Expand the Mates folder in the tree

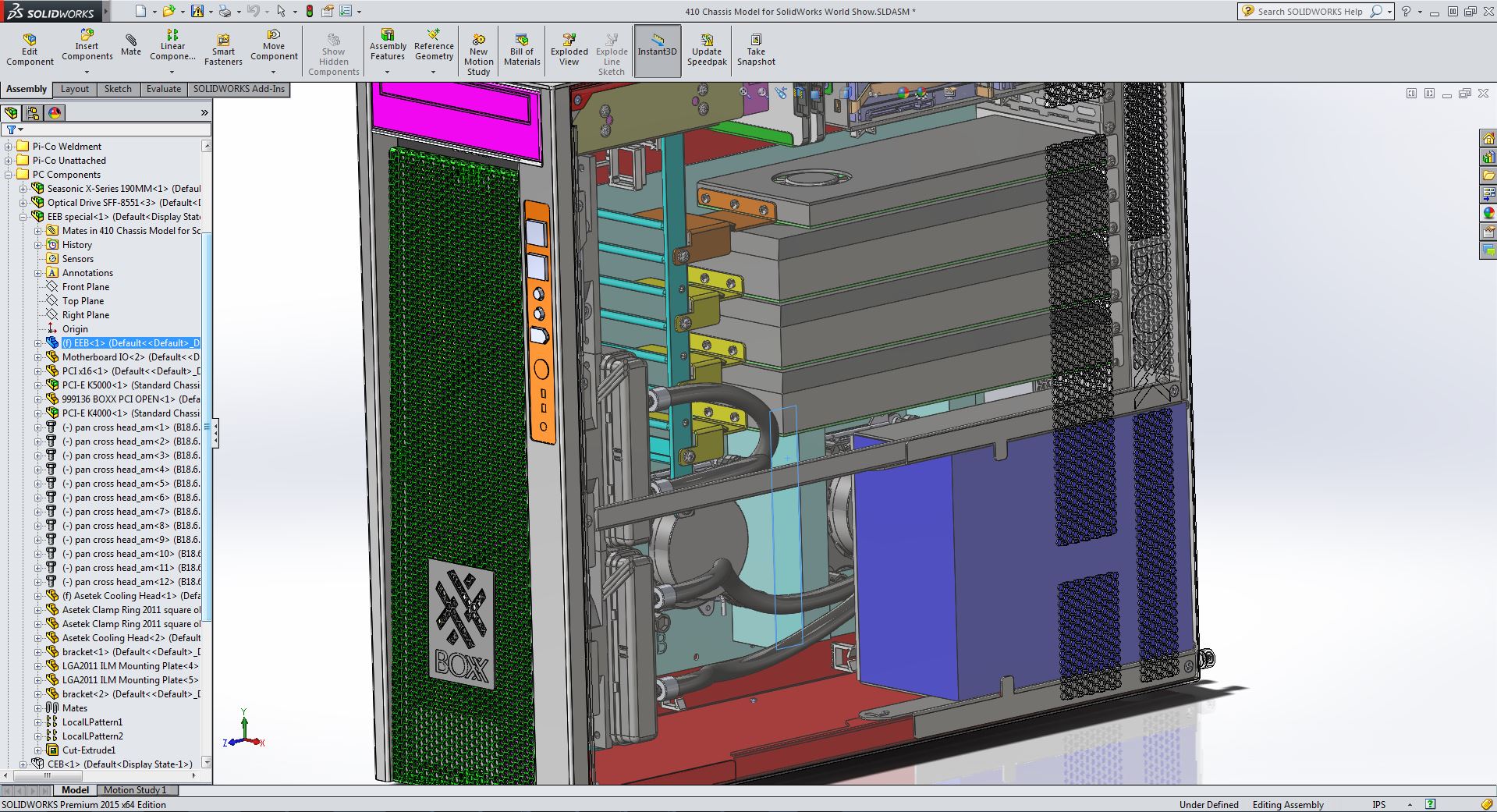pos(39,707)
